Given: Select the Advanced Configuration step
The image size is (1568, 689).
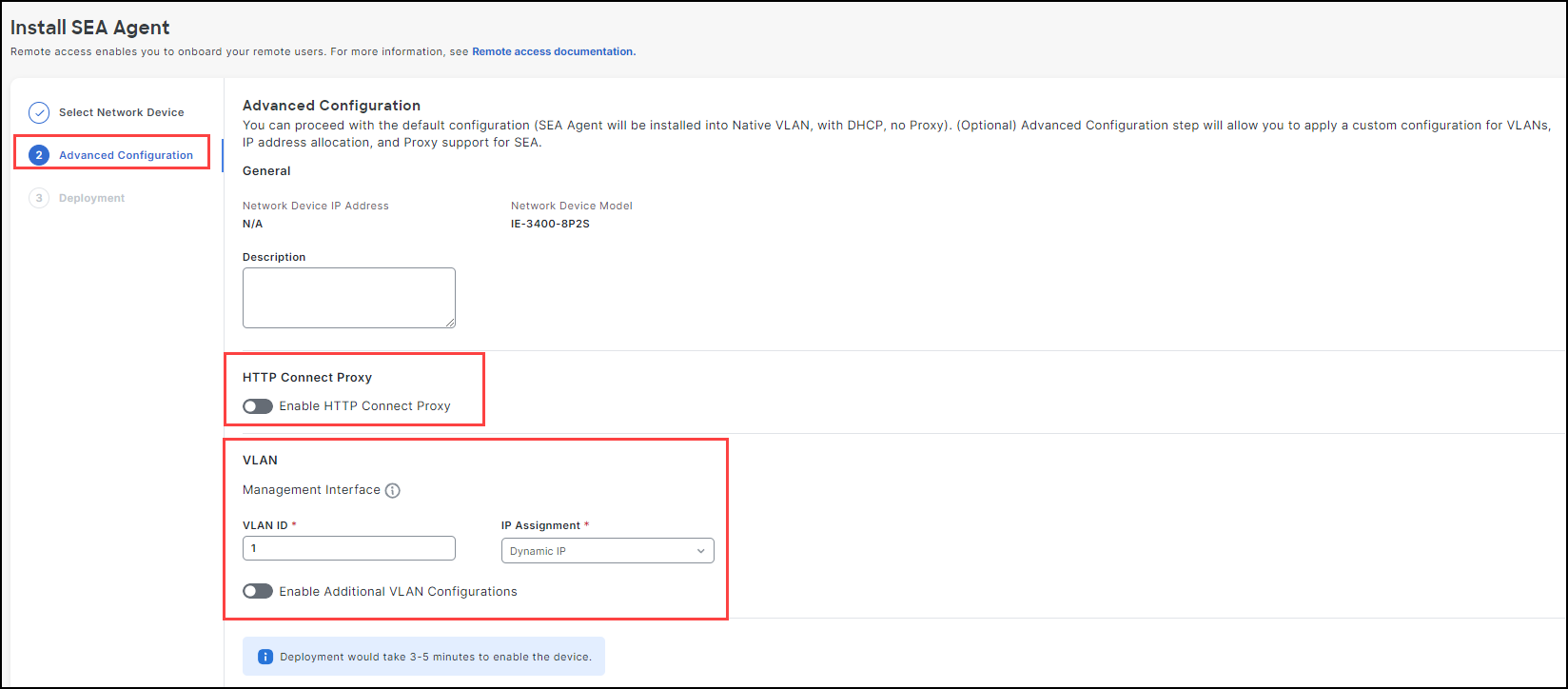Looking at the screenshot, I should pos(126,155).
